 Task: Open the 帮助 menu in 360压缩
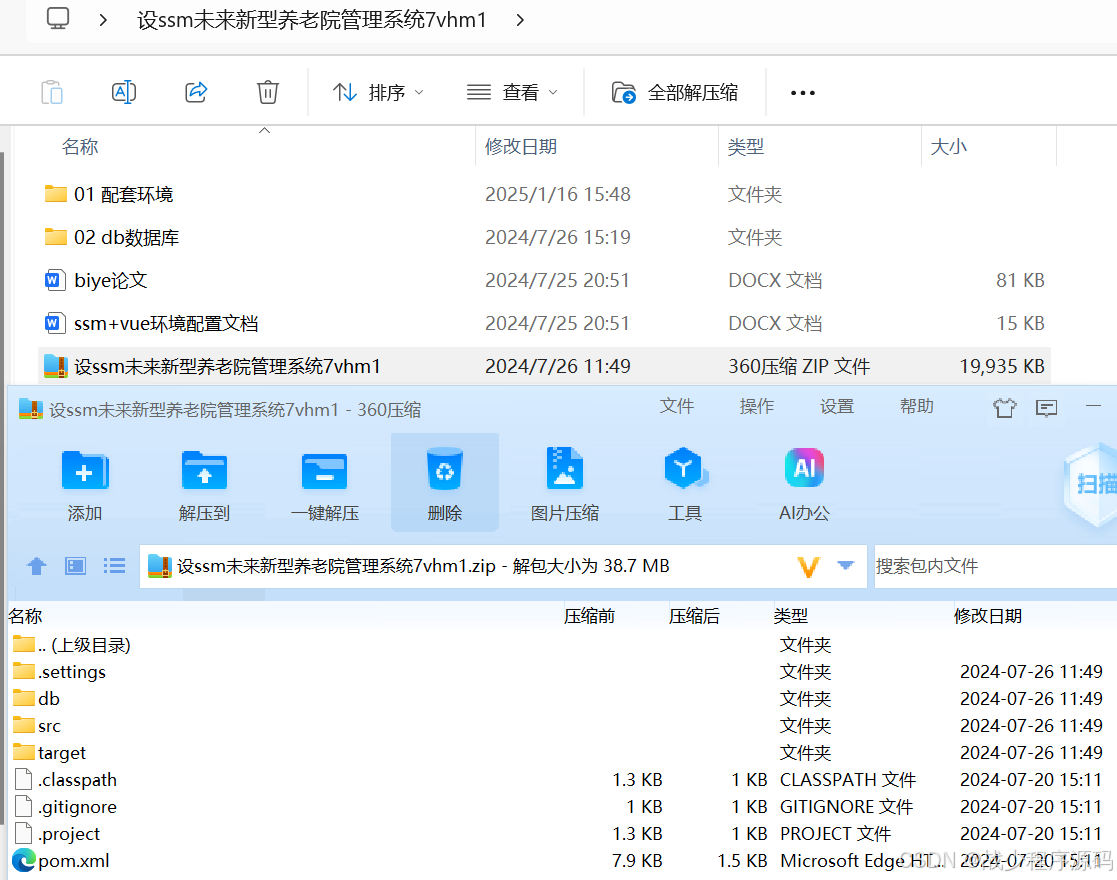coord(917,406)
